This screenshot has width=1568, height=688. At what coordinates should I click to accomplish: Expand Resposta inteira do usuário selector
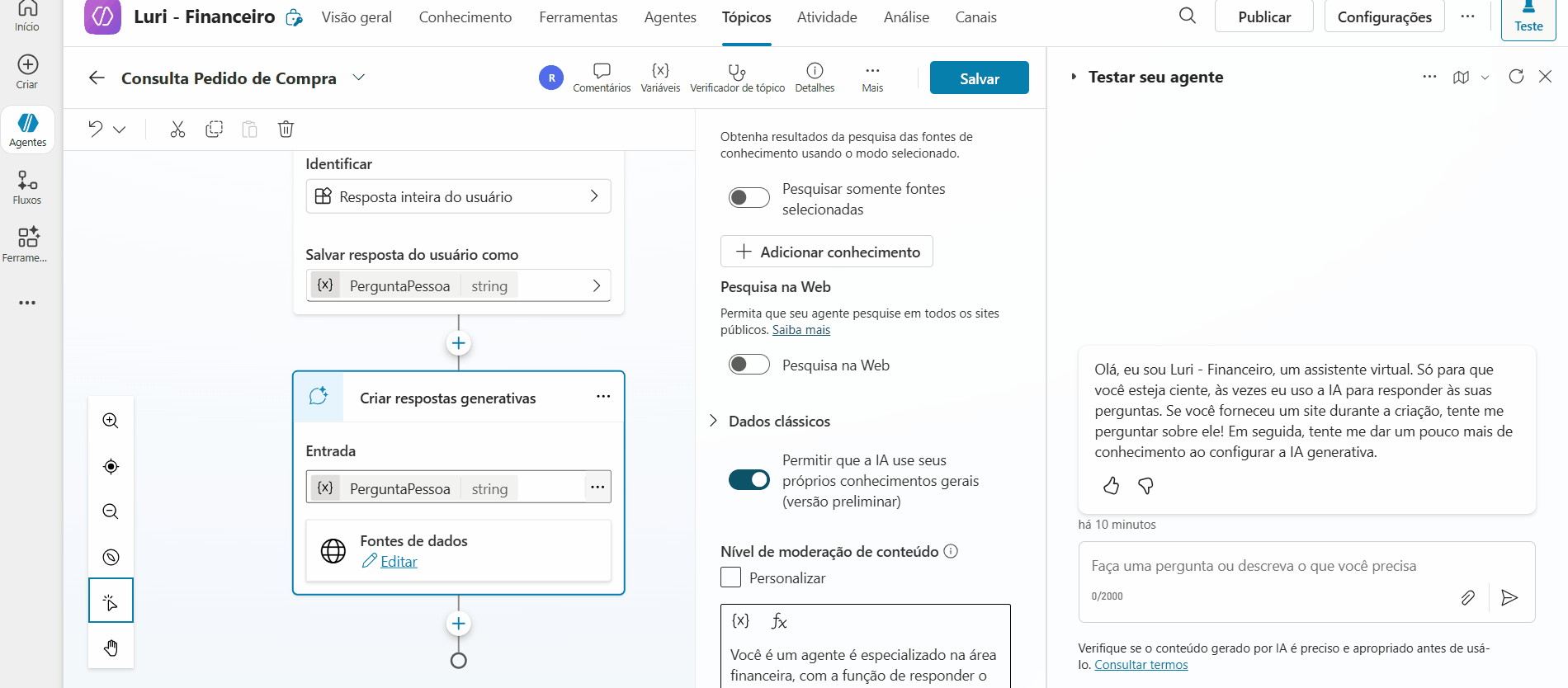[x=458, y=196]
